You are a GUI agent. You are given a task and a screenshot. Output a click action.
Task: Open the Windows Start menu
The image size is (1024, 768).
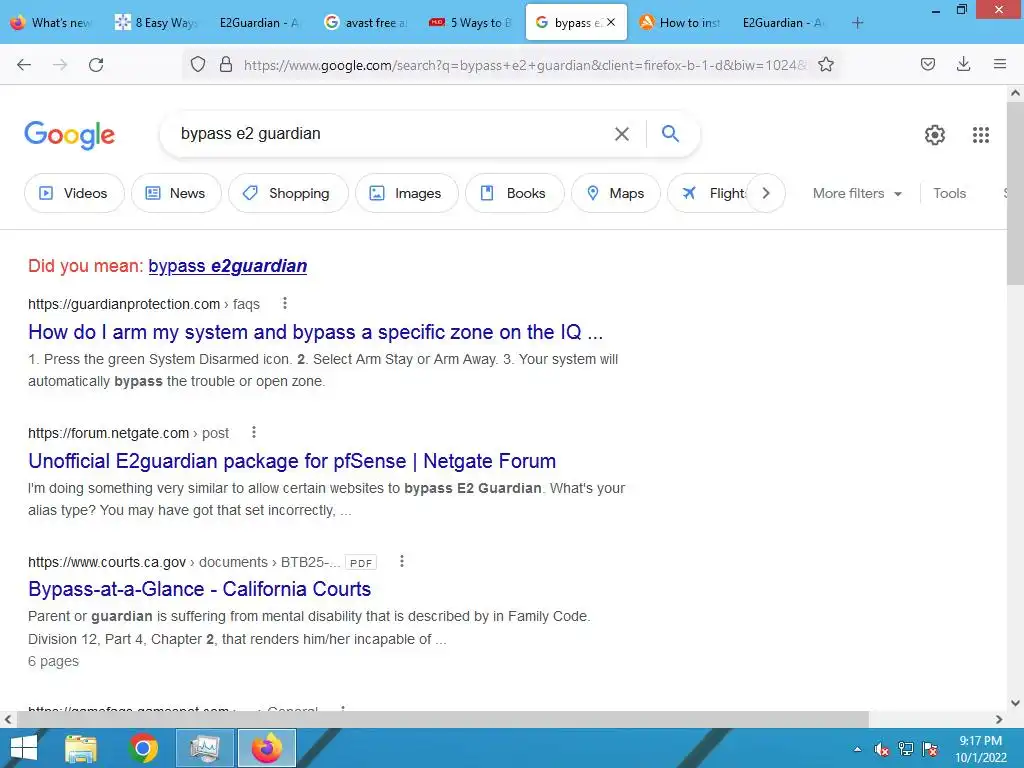click(x=24, y=748)
